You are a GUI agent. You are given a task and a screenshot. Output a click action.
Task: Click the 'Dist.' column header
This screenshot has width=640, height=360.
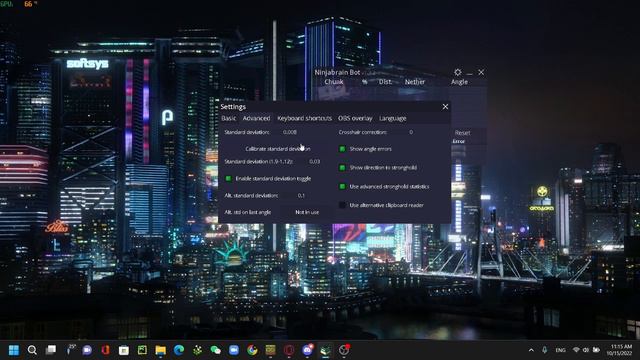coord(385,82)
